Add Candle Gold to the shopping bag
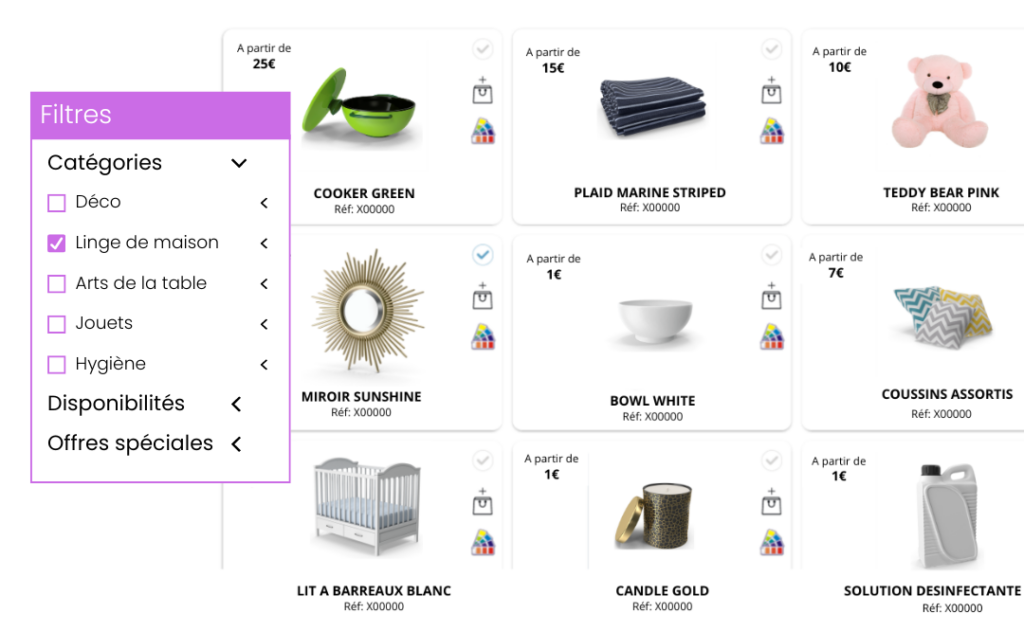 [771, 501]
